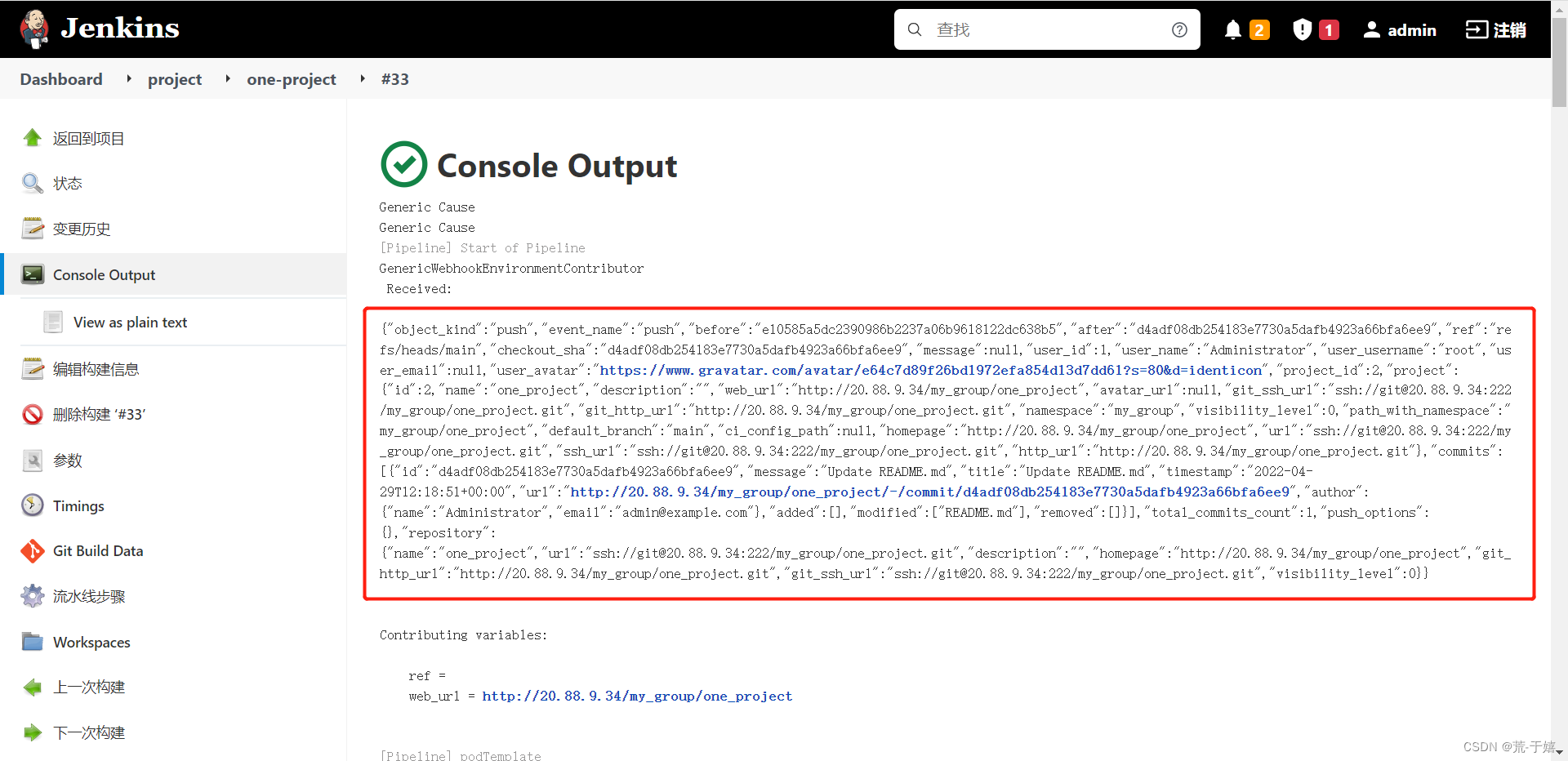Screen dimensions: 1568x761
Task: Click the terminal Console Output icon
Action: pos(33,274)
